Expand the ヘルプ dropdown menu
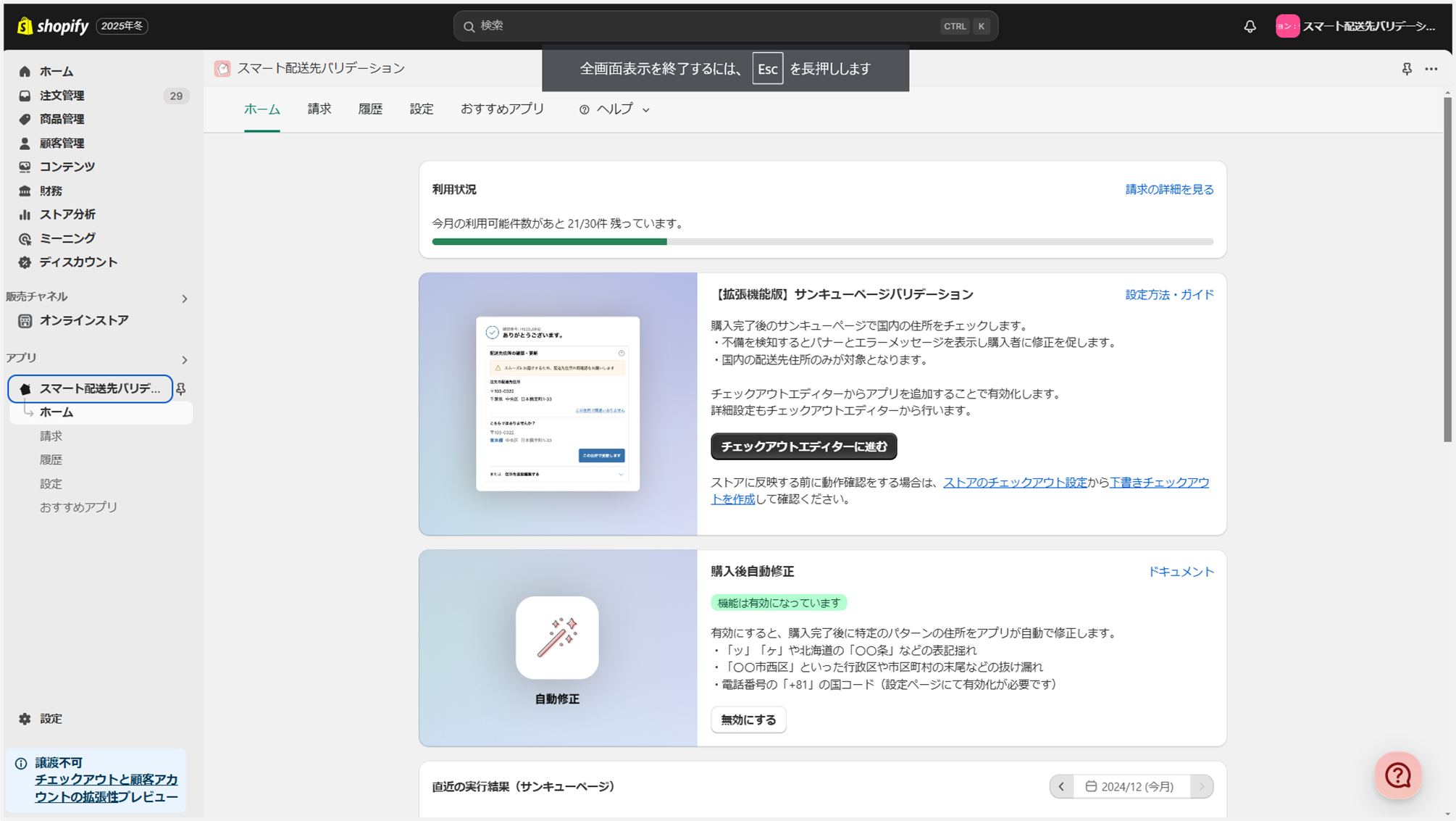The image size is (1456, 821). click(614, 109)
